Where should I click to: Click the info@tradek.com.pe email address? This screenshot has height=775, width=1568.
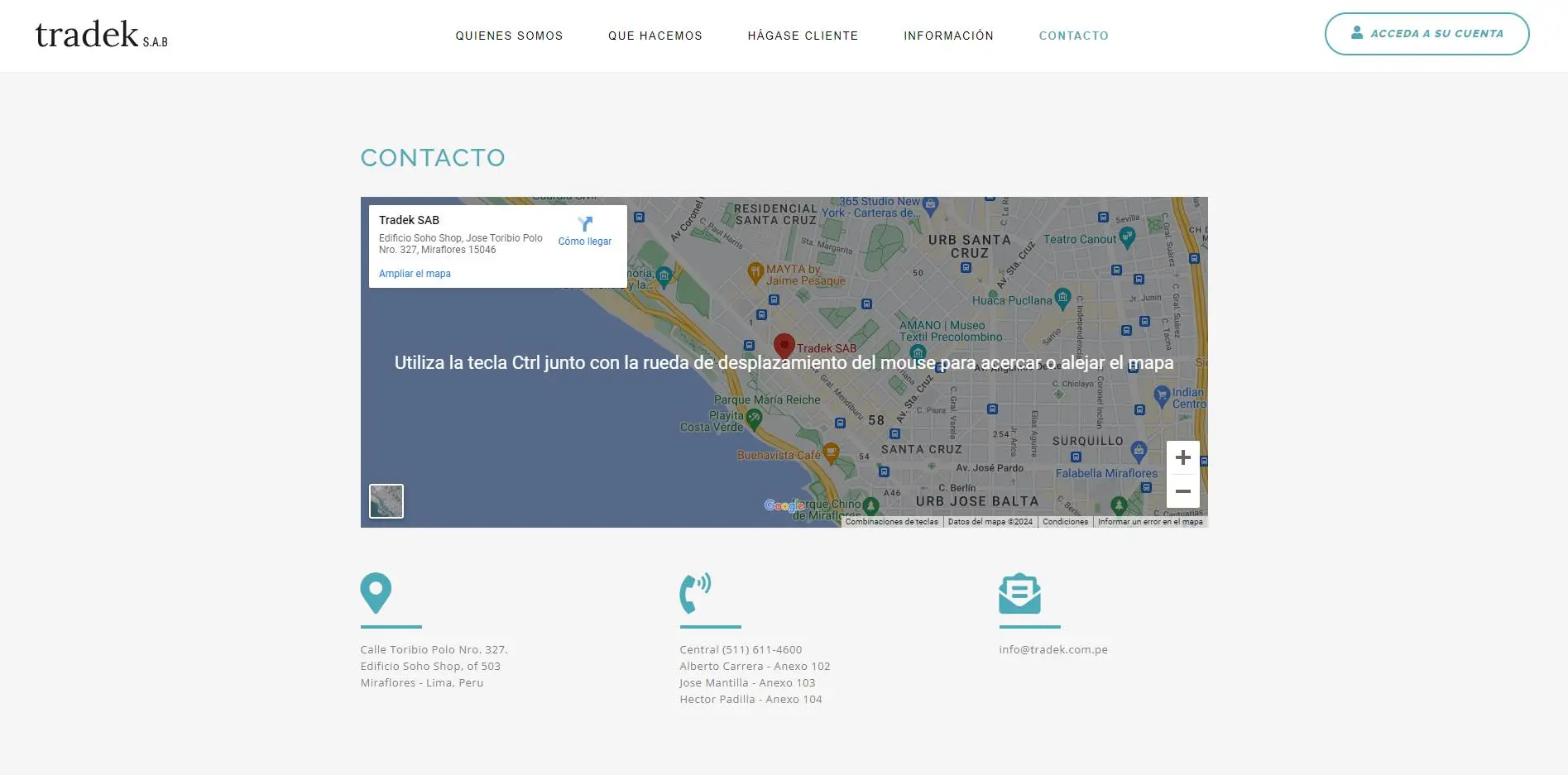pos(1053,649)
